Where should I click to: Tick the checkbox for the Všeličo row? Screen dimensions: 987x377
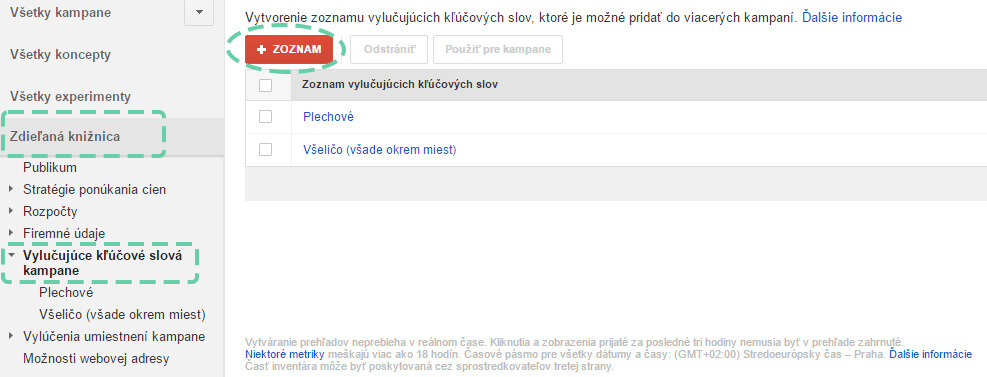point(266,150)
